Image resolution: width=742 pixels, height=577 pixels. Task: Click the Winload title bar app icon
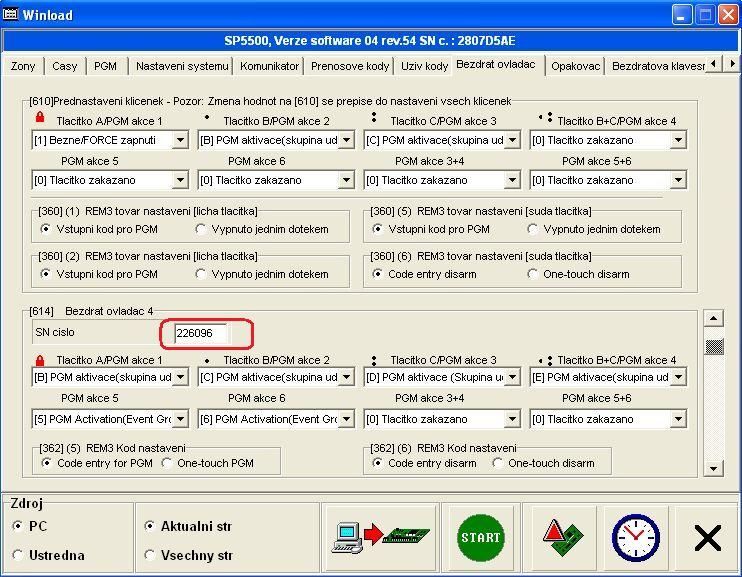[x=13, y=15]
